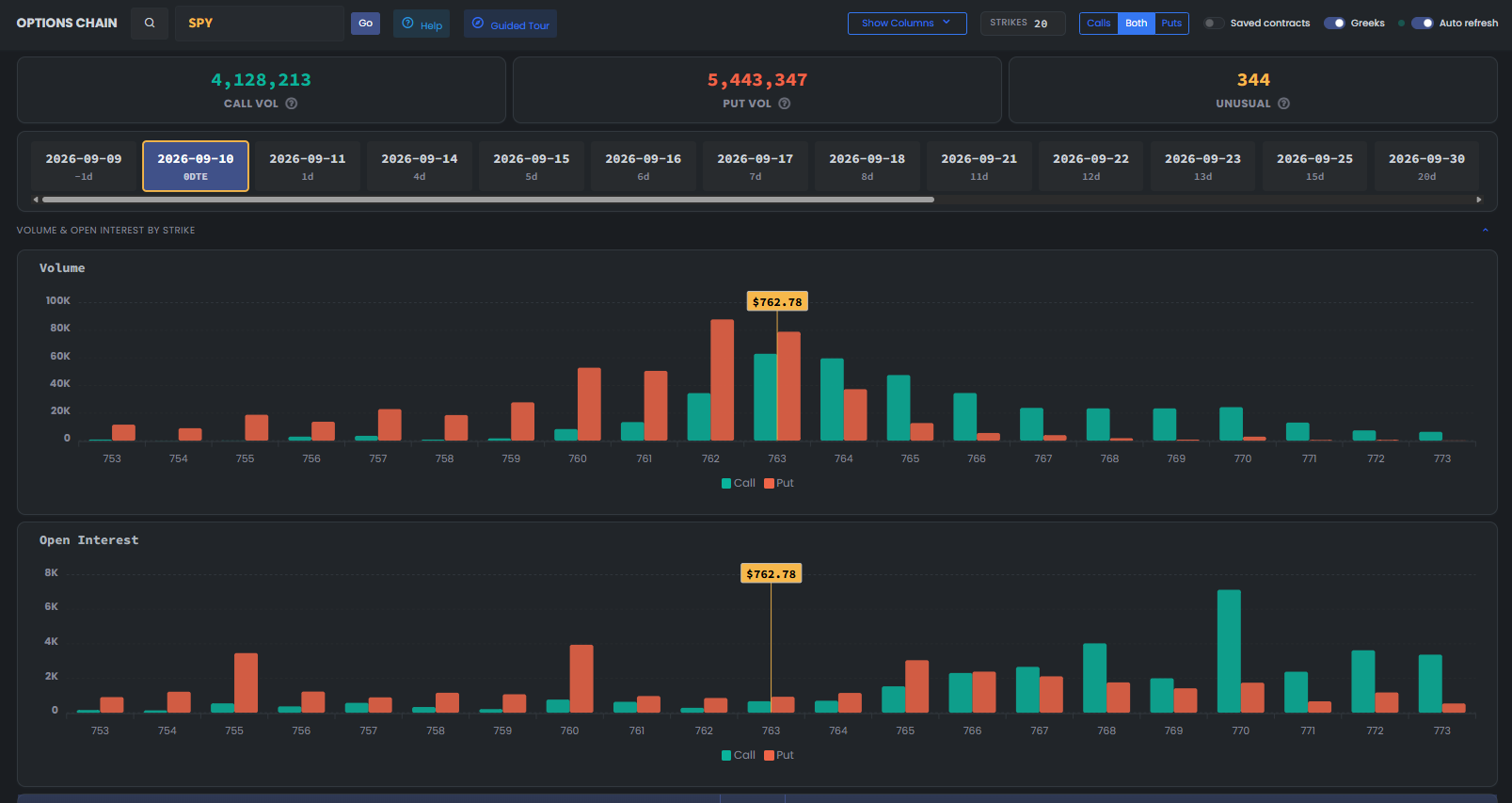This screenshot has width=1512, height=803.
Task: Toggle the Greeks switch
Action: coord(1334,23)
